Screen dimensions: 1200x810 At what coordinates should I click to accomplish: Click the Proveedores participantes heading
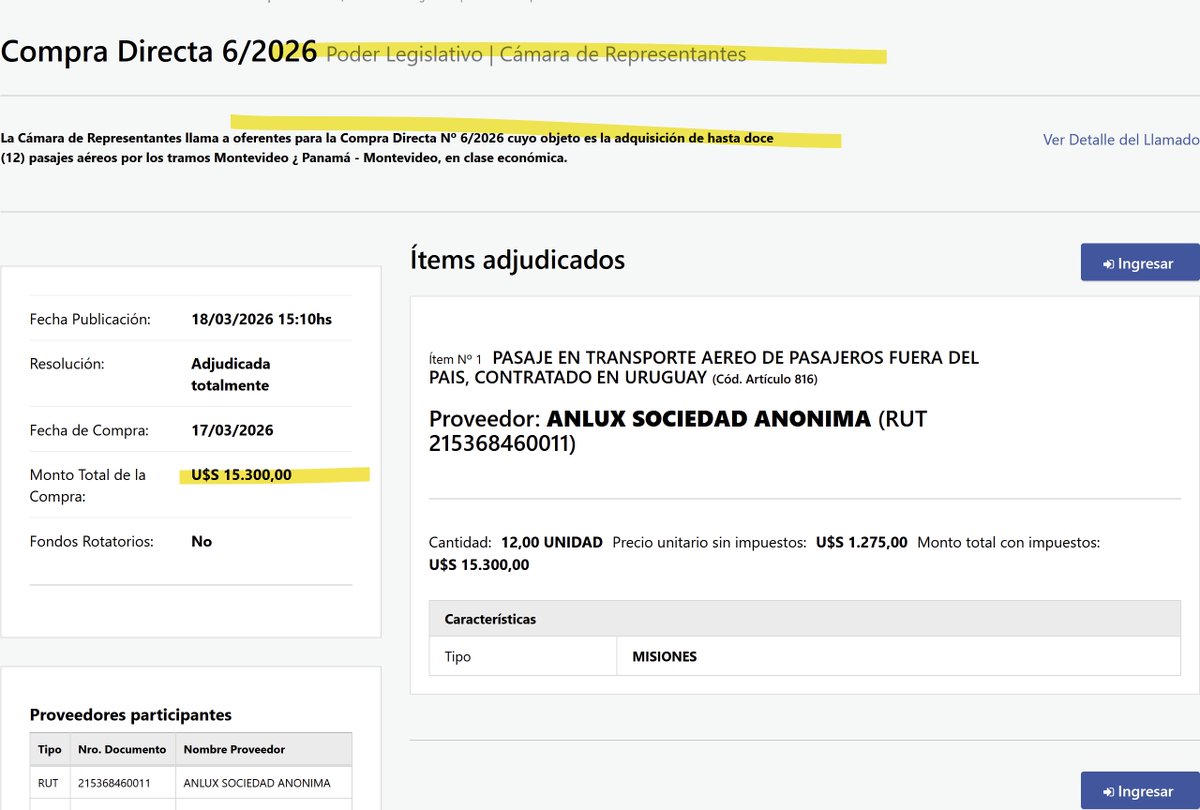pyautogui.click(x=132, y=714)
